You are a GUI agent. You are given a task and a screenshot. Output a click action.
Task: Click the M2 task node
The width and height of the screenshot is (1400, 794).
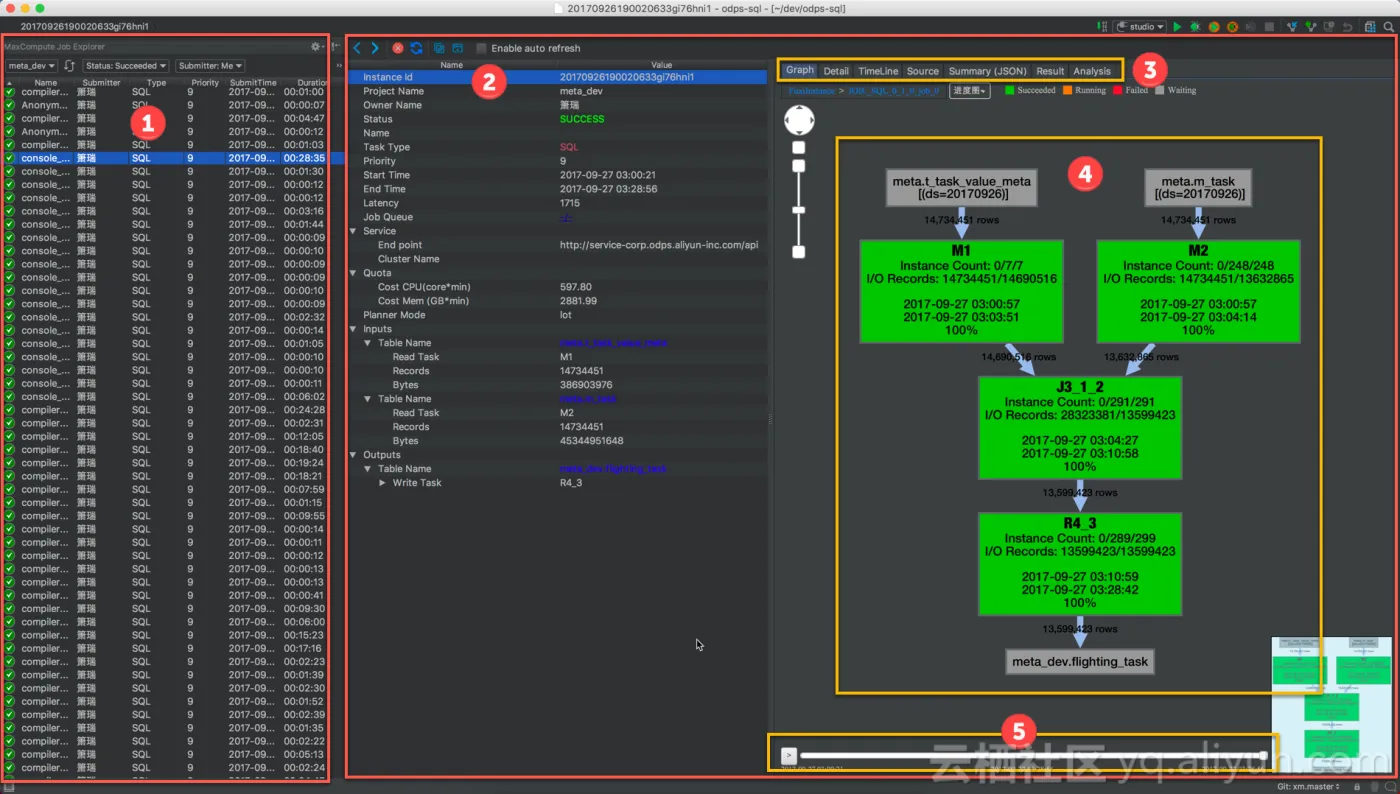[1198, 291]
